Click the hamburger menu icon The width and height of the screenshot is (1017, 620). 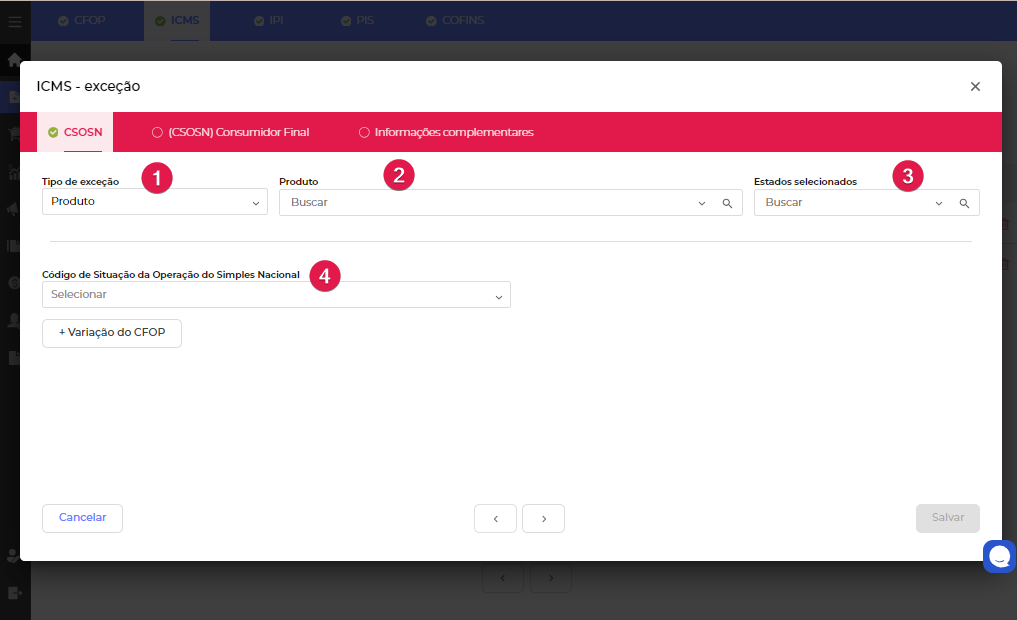(15, 20)
